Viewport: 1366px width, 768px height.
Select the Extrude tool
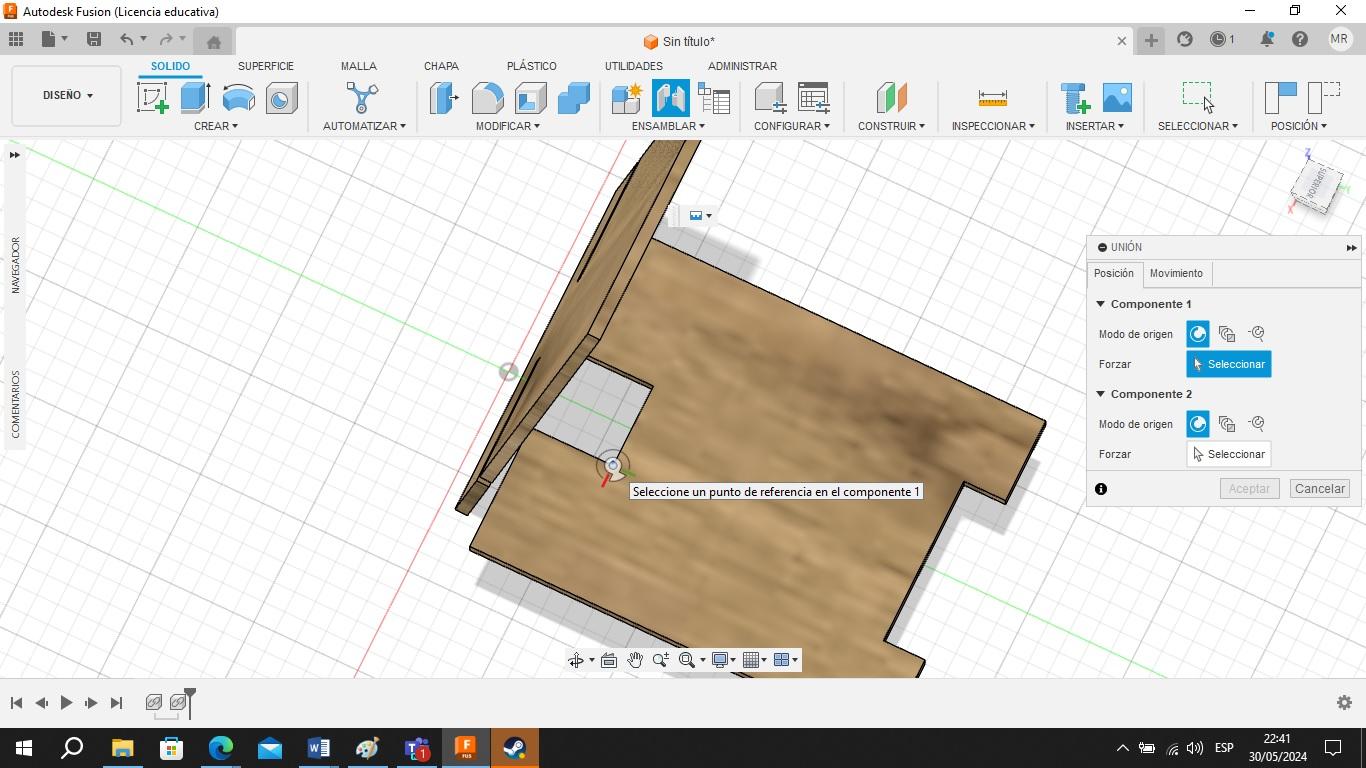click(x=195, y=98)
